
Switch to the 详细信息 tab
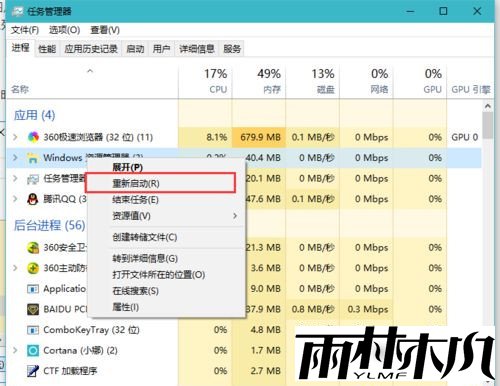click(x=197, y=49)
